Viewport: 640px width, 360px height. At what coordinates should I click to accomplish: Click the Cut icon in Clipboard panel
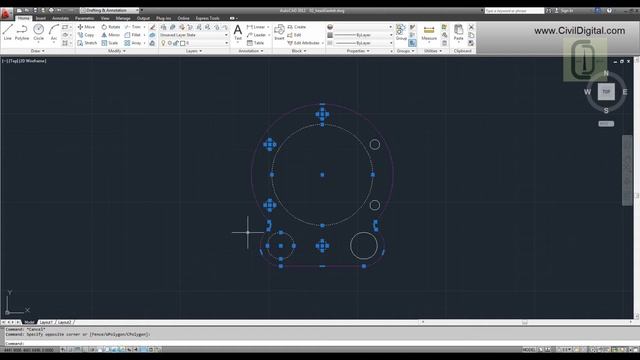pyautogui.click(x=471, y=27)
